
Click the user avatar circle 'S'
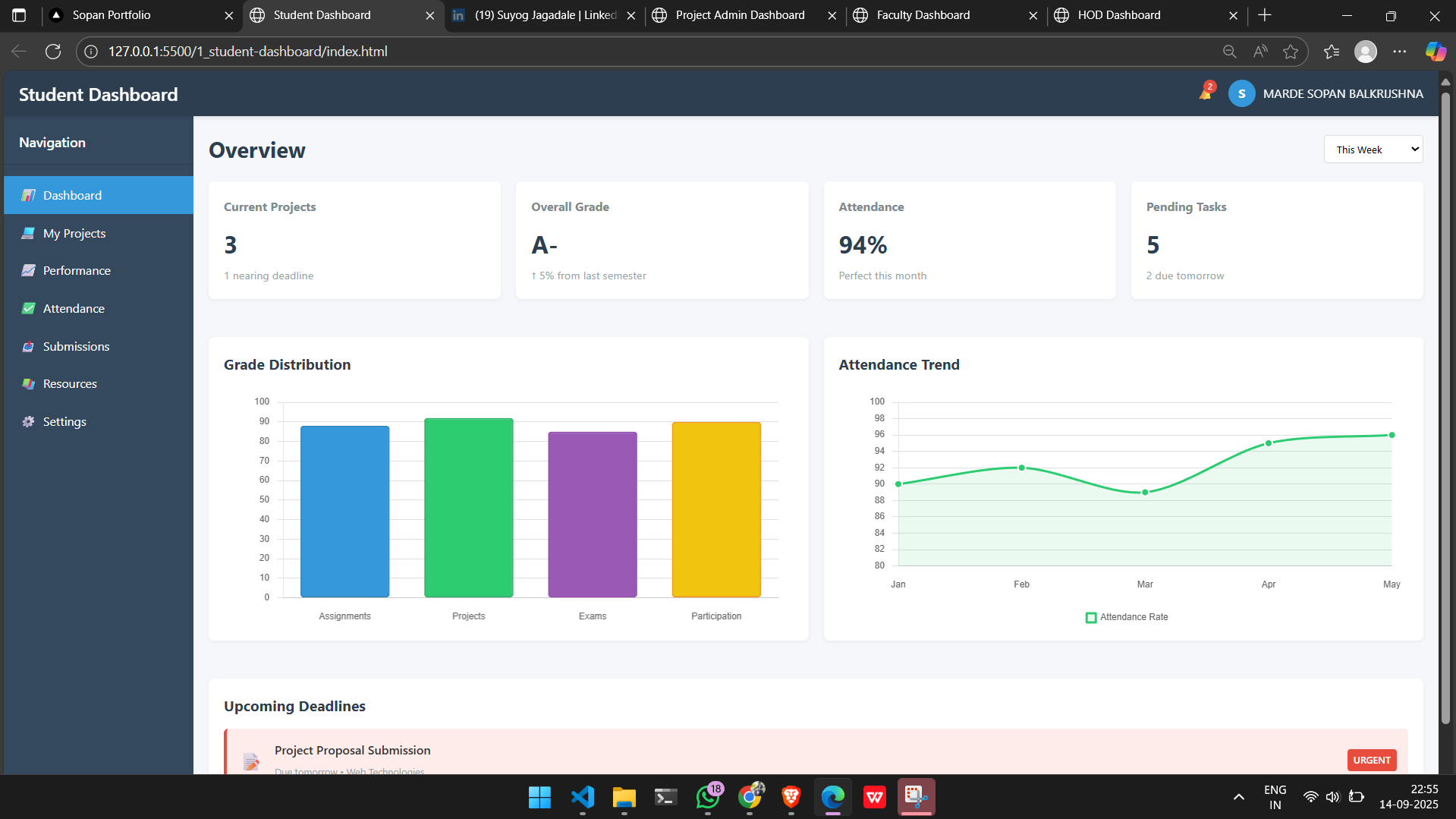(x=1241, y=93)
